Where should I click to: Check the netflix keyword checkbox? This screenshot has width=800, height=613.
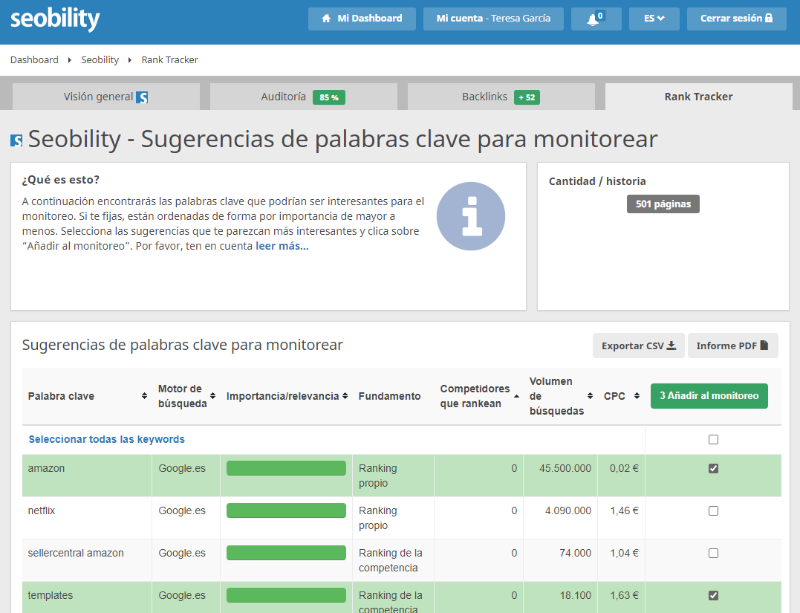[713, 511]
